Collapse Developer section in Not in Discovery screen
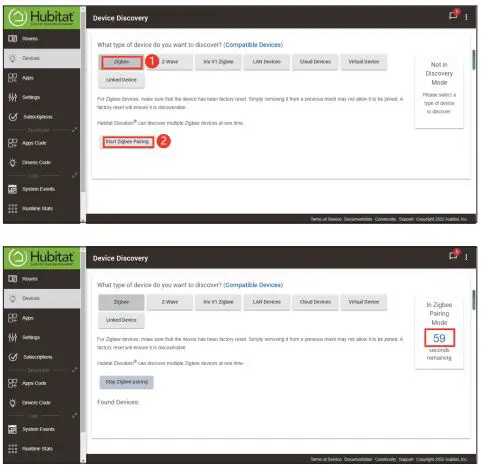482x466 pixels. coord(74,130)
